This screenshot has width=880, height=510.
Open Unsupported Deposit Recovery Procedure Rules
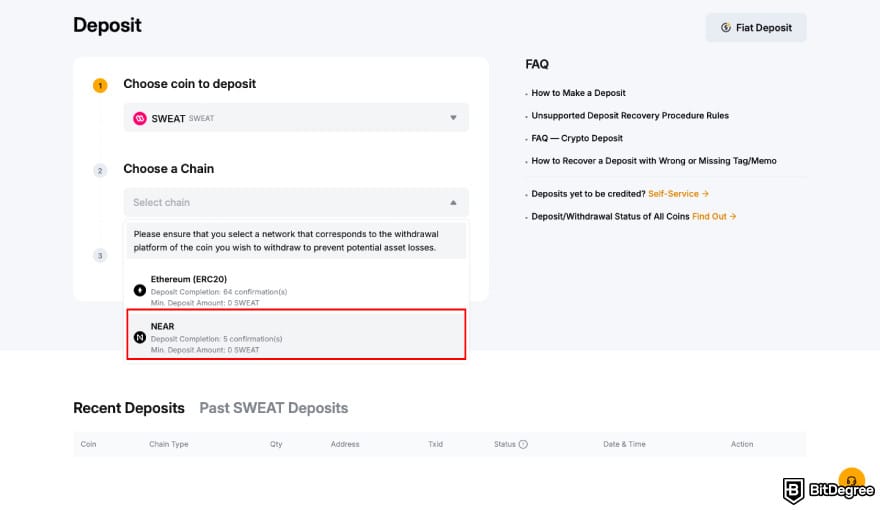(x=630, y=116)
